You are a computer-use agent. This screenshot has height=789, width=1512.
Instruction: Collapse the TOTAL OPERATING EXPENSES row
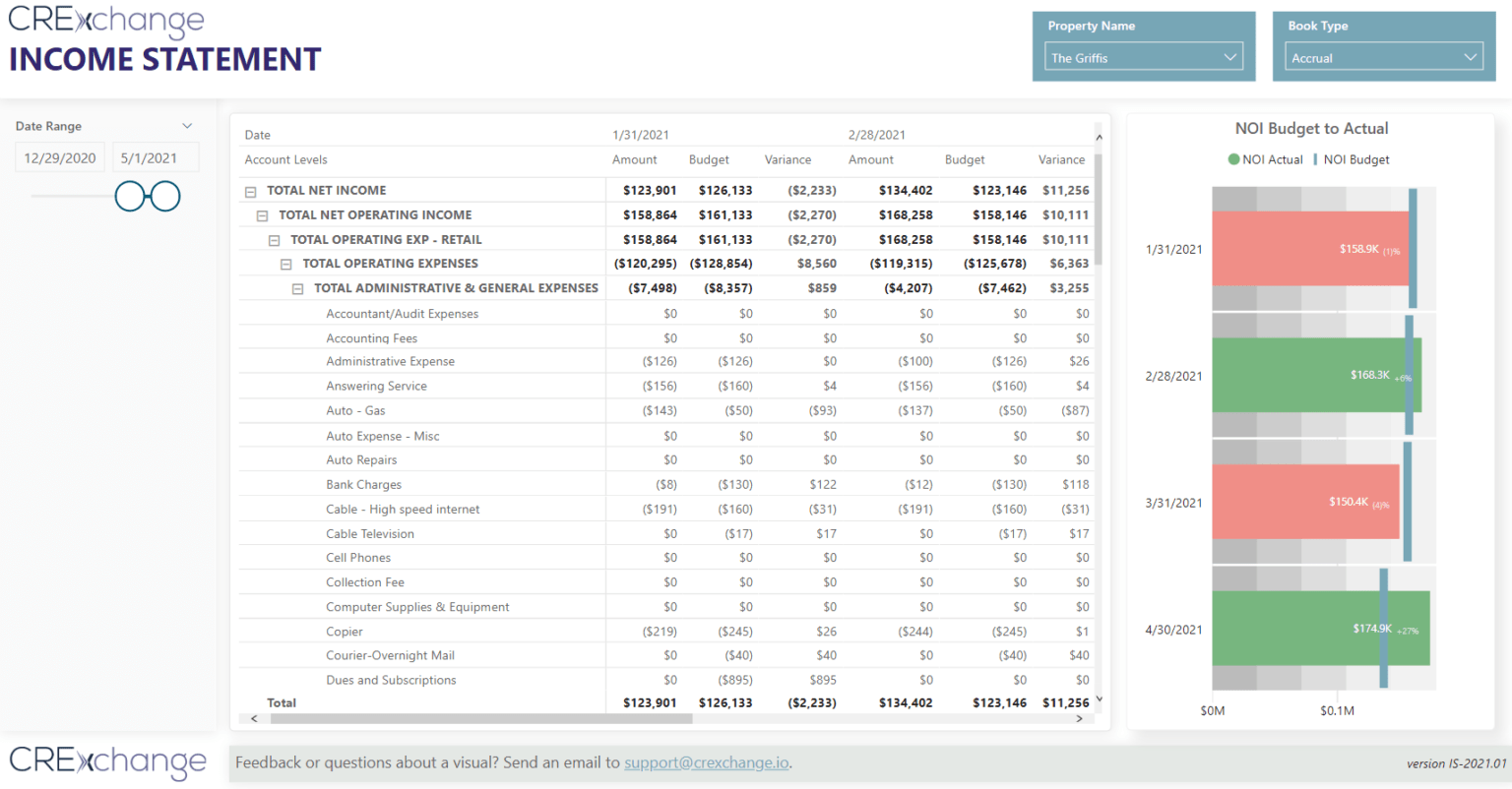285,263
